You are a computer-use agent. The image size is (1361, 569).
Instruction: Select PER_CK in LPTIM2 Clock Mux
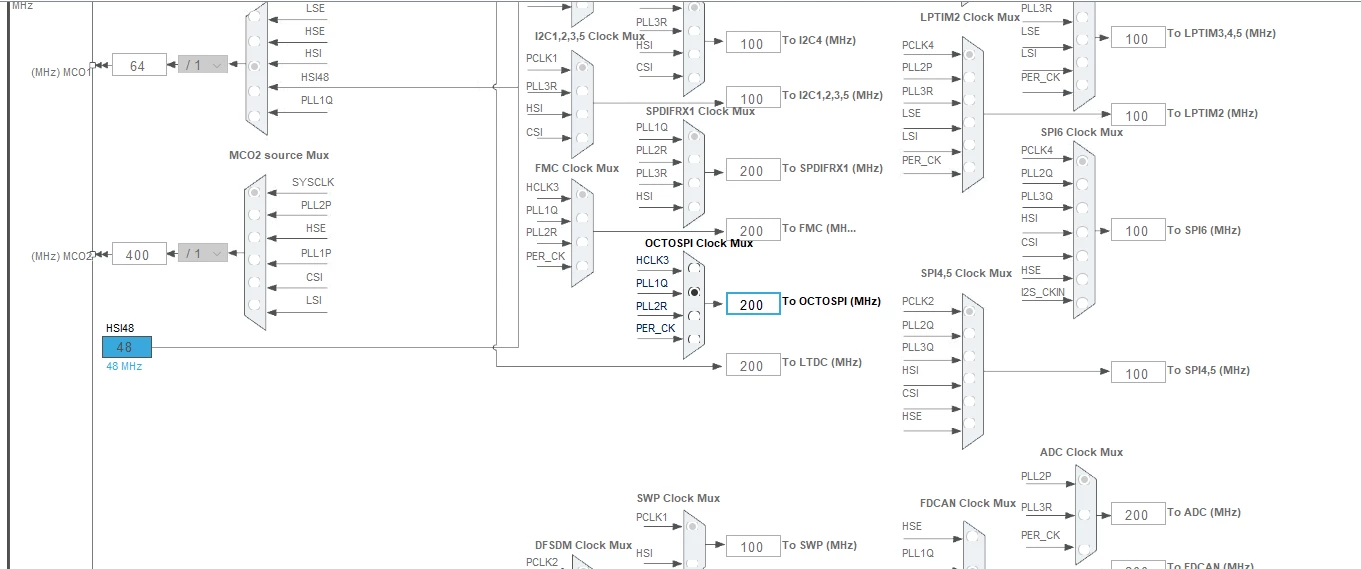click(968, 169)
